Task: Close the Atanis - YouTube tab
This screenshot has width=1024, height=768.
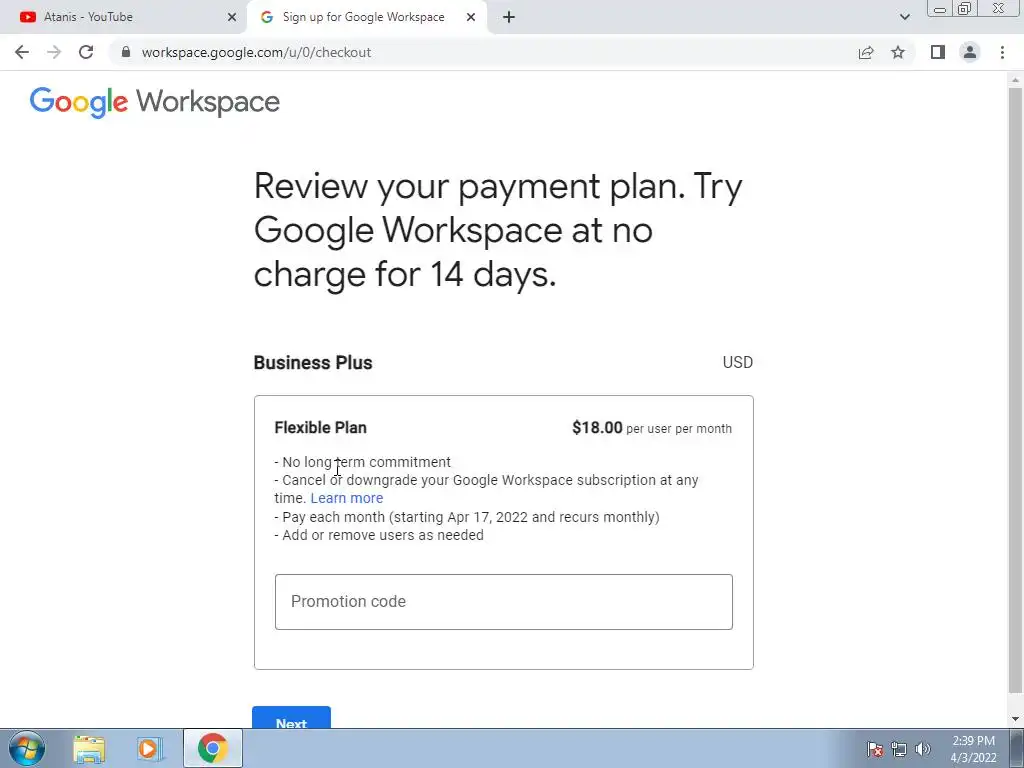Action: click(232, 17)
